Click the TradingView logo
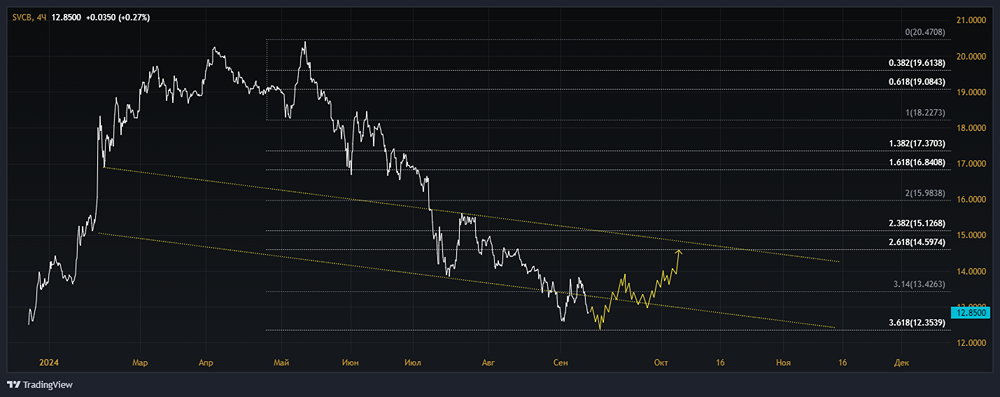This screenshot has height=397, width=1000. (40, 385)
